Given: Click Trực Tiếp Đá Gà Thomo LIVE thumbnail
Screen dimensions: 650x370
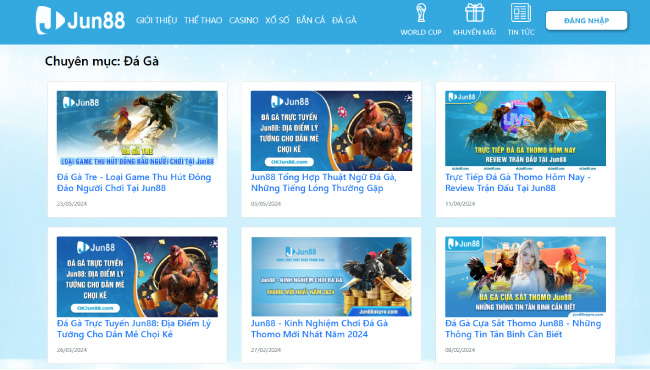Looking at the screenshot, I should tap(525, 131).
